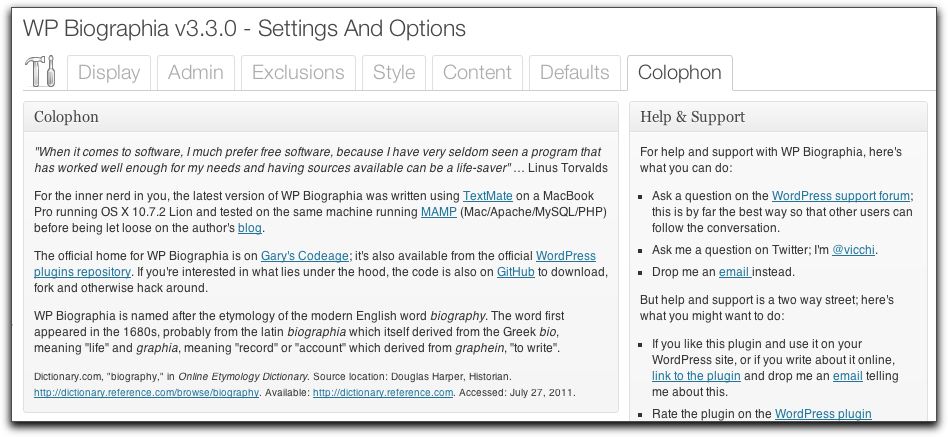Click the 'link to the plugin' link

(x=696, y=376)
